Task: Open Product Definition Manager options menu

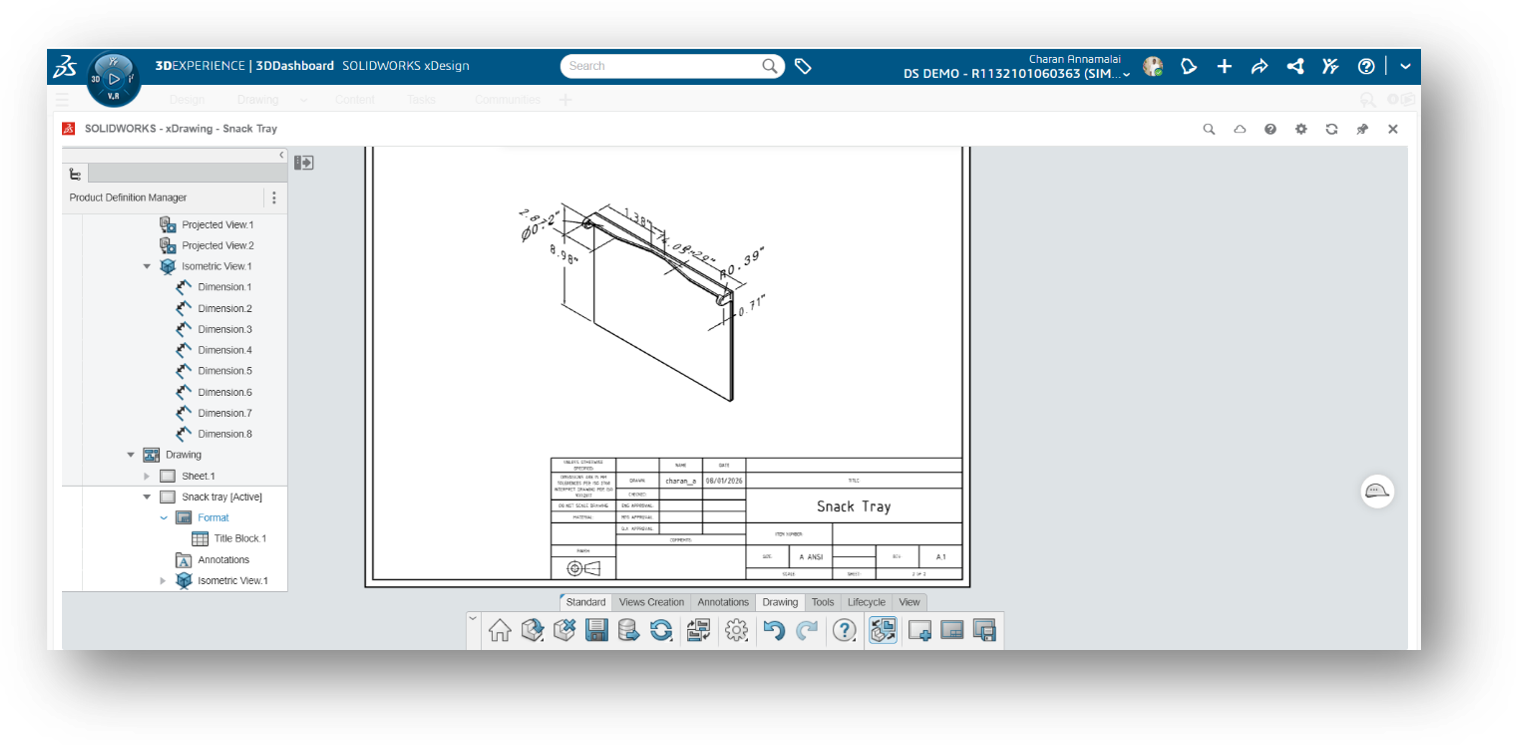Action: pyautogui.click(x=274, y=198)
